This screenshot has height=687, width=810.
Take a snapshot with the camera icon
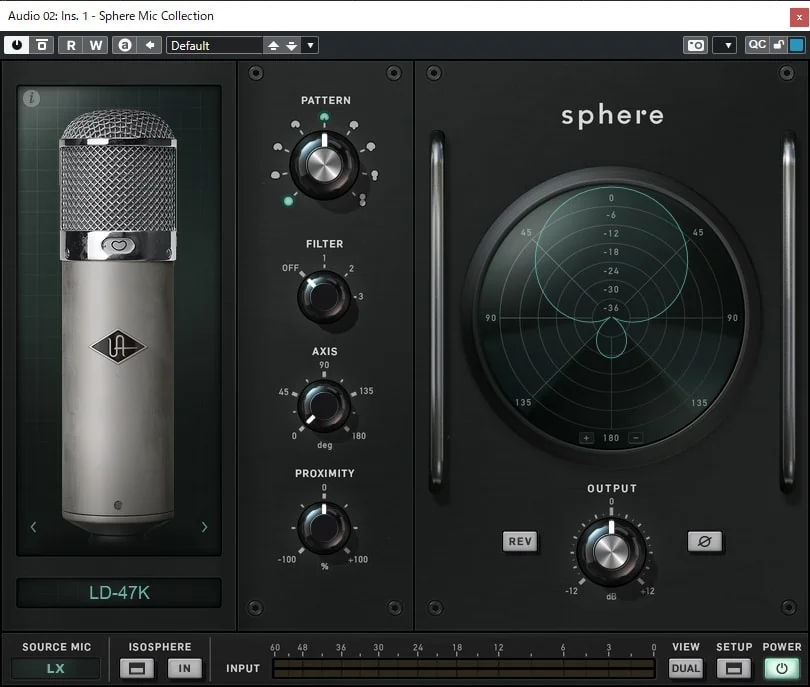click(695, 45)
